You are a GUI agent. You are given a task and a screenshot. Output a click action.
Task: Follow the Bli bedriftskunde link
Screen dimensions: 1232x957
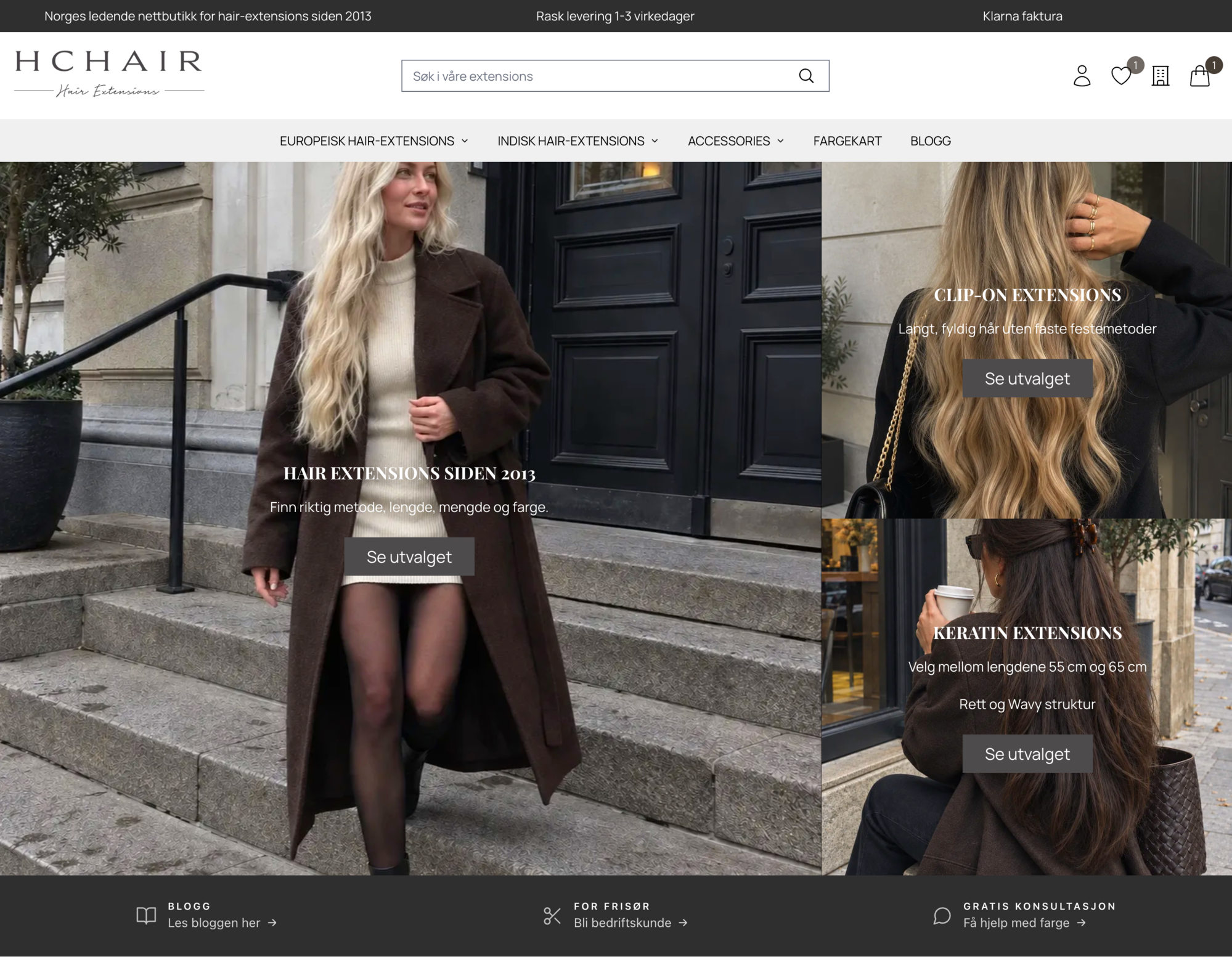(x=630, y=922)
